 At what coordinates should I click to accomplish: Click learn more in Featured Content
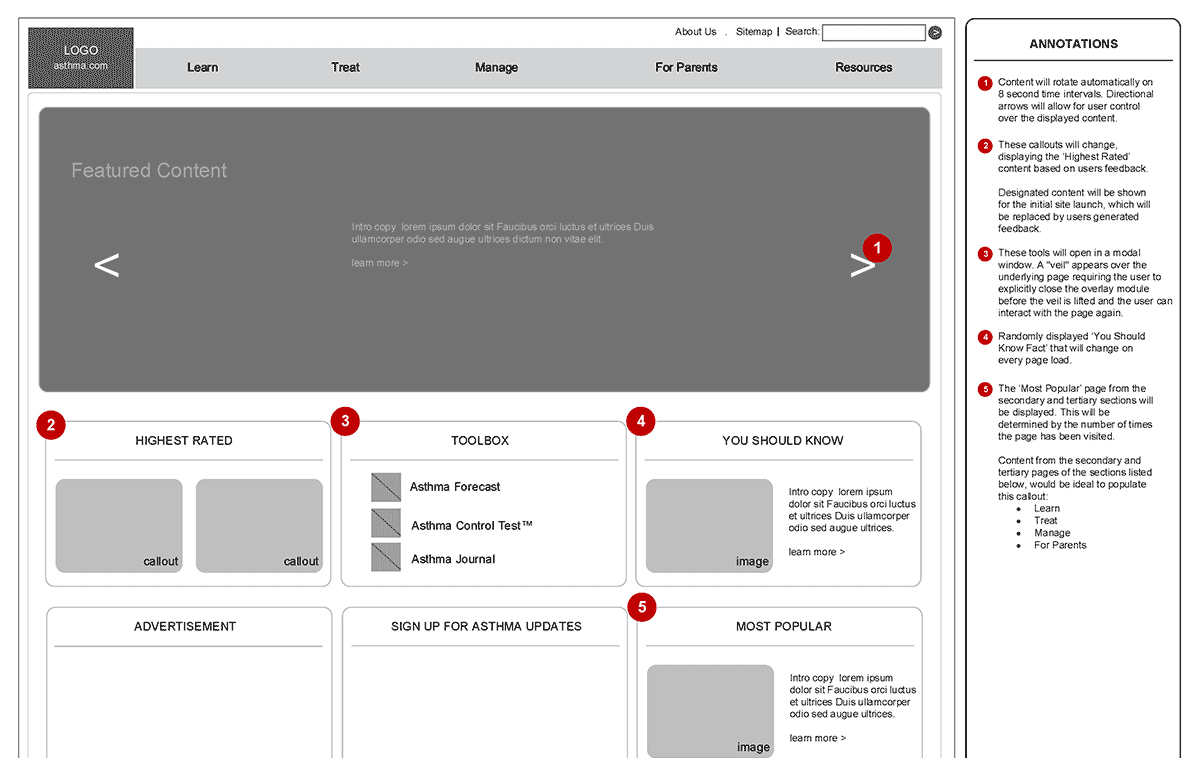click(x=379, y=263)
